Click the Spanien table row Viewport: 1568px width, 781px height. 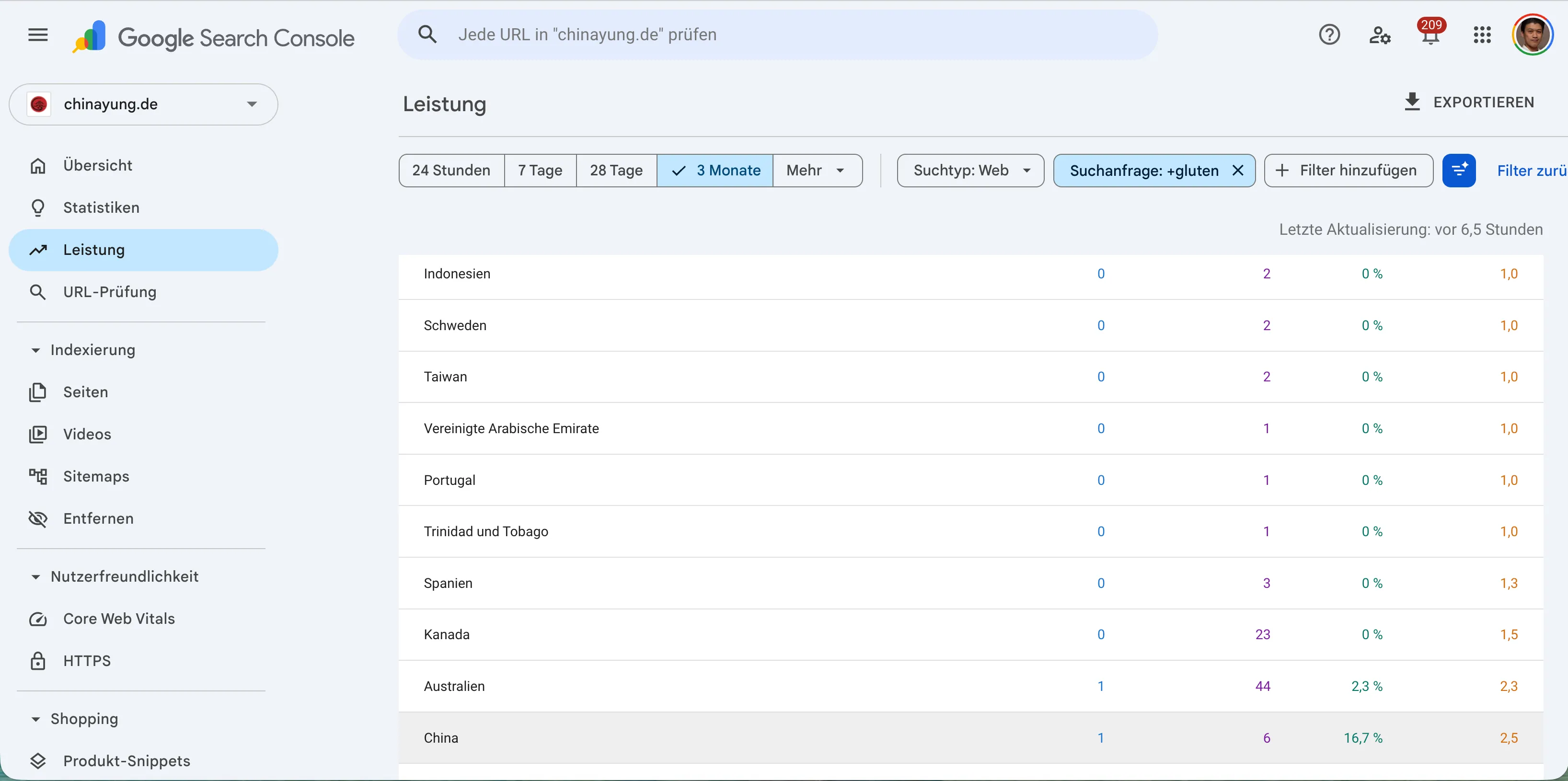pos(971,583)
